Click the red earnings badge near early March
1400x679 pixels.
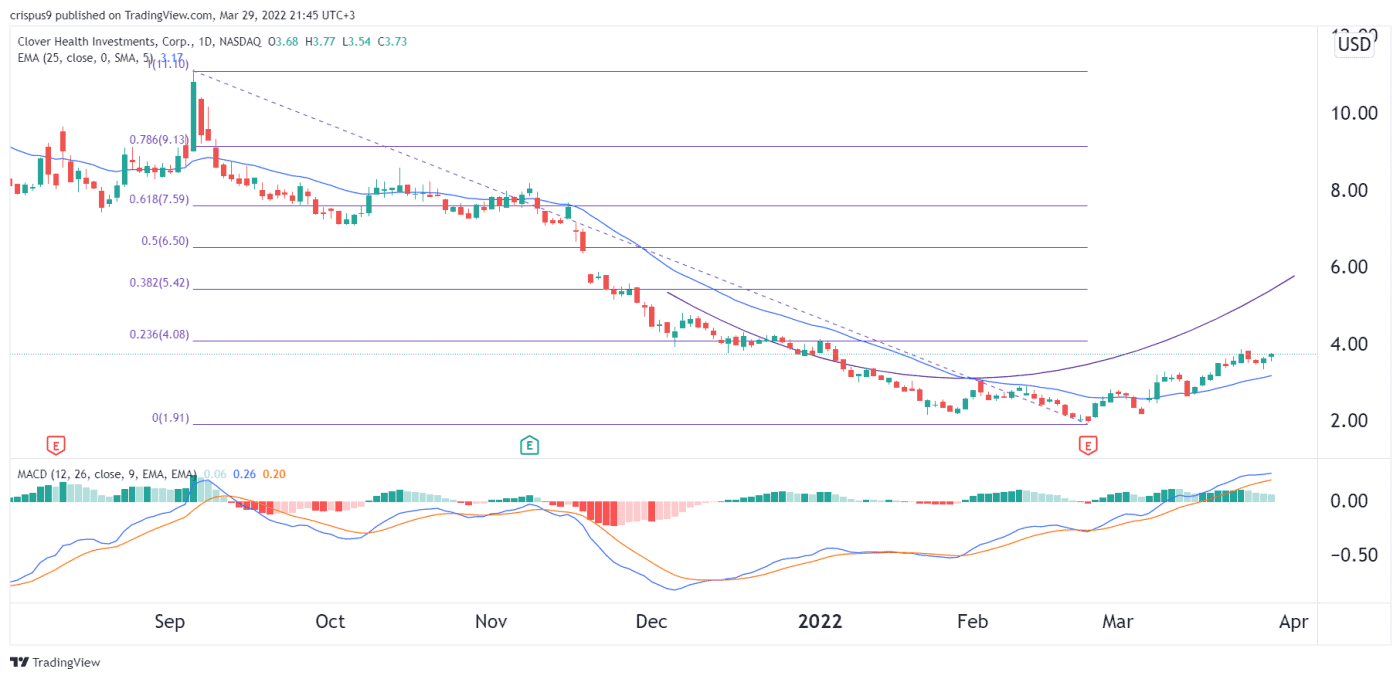tap(1090, 444)
